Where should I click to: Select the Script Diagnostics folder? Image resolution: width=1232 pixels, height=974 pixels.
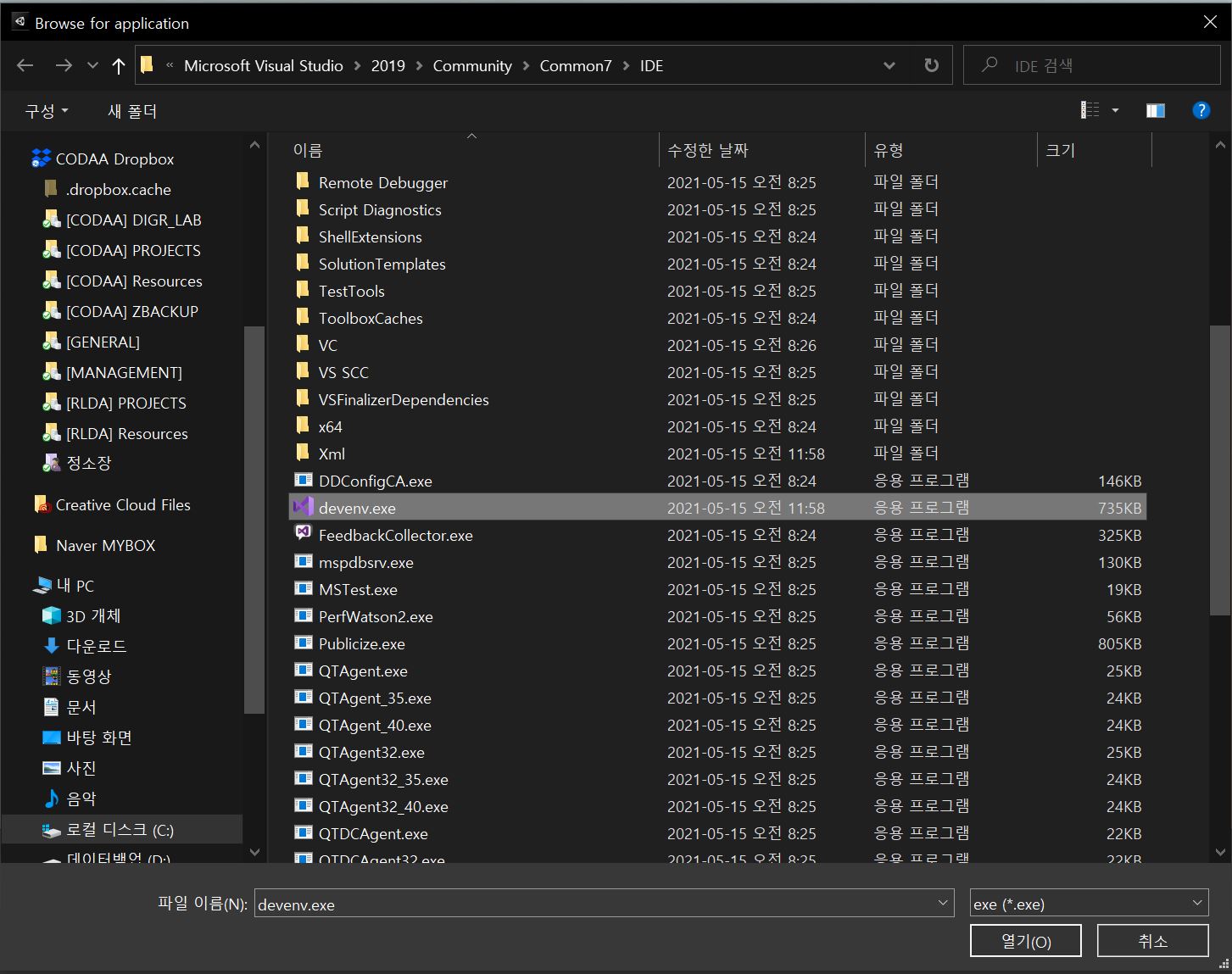[x=380, y=209]
